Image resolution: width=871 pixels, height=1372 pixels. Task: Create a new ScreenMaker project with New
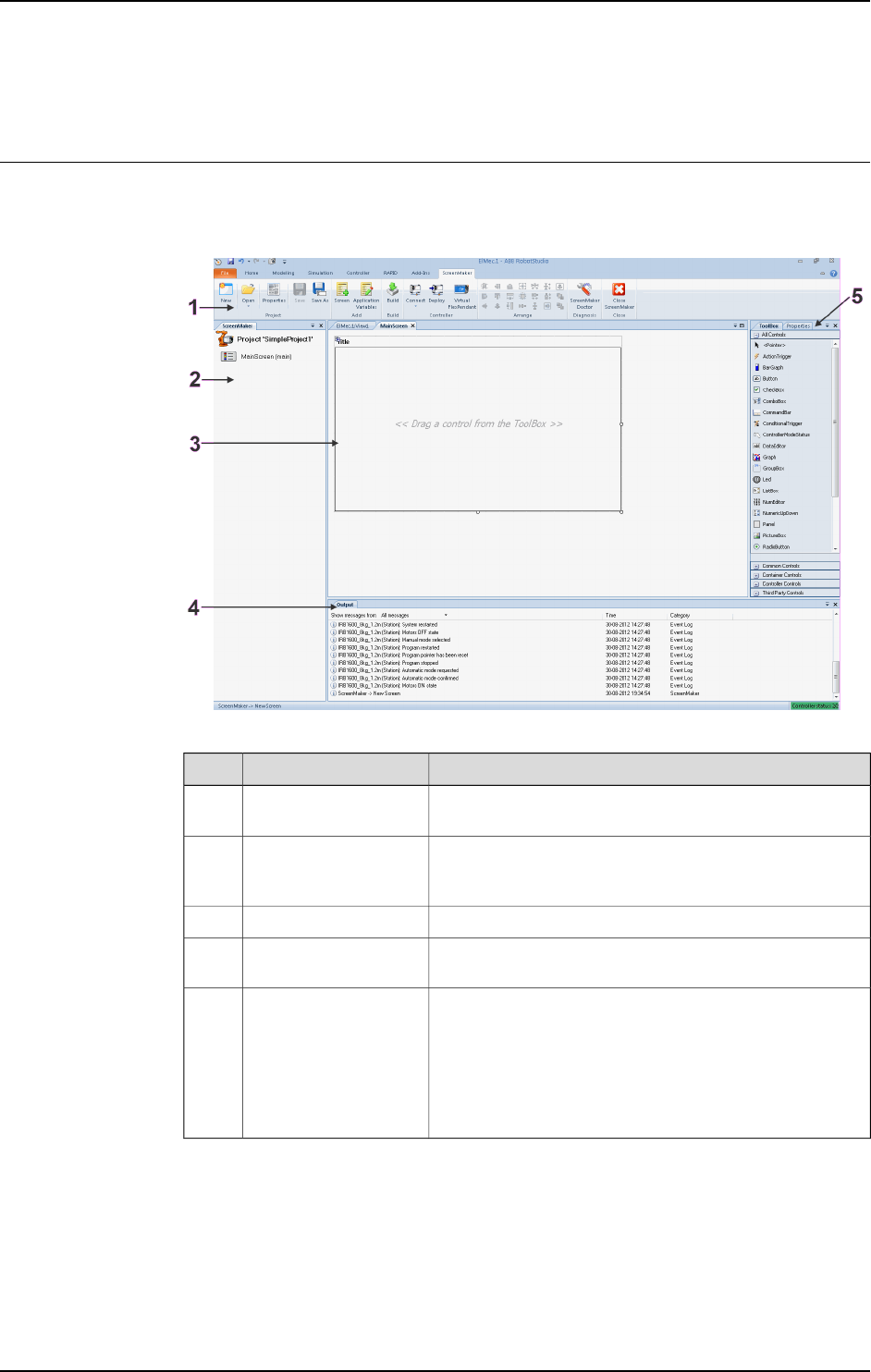[x=226, y=293]
